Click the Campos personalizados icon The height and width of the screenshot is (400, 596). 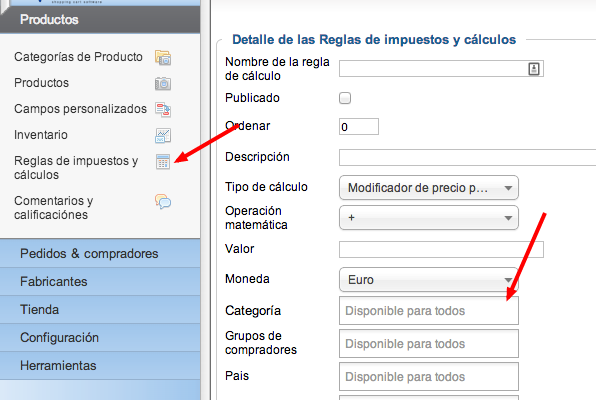point(163,110)
